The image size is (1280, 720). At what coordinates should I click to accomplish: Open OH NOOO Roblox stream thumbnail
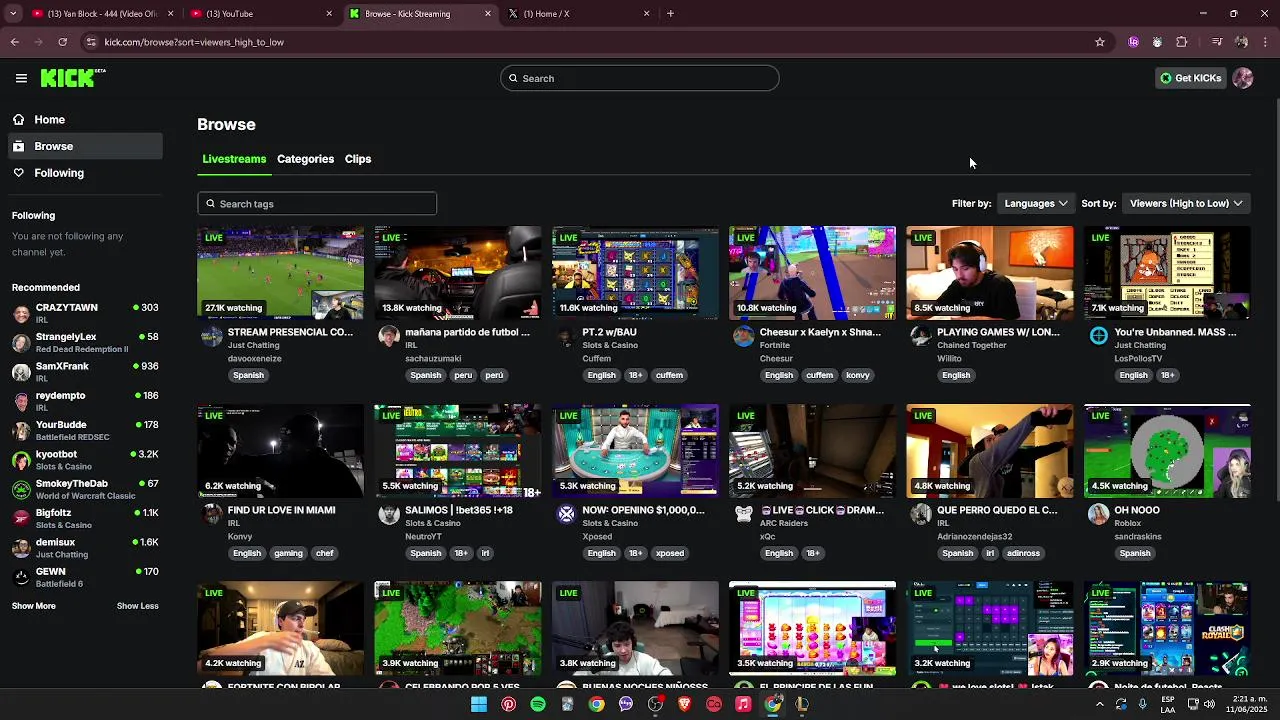coord(1167,451)
